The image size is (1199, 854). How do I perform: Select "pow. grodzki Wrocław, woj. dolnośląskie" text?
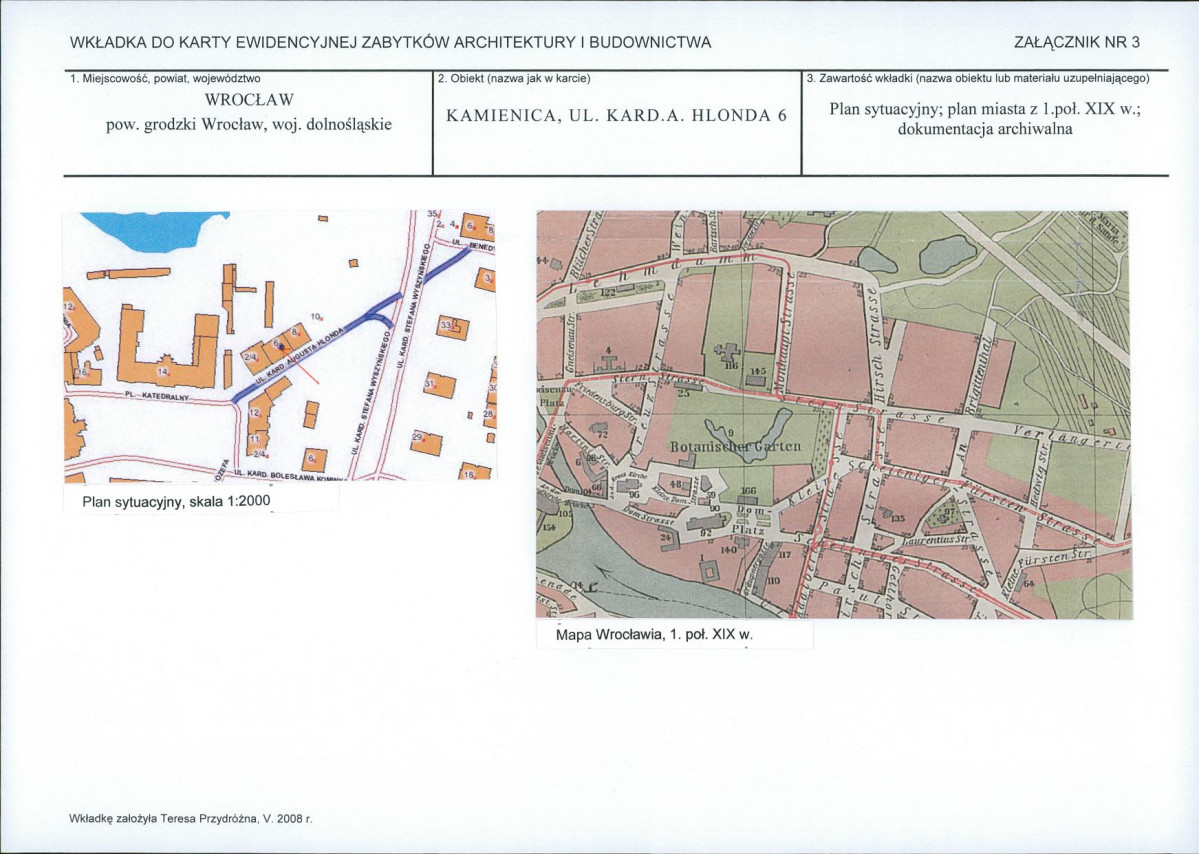249,125
